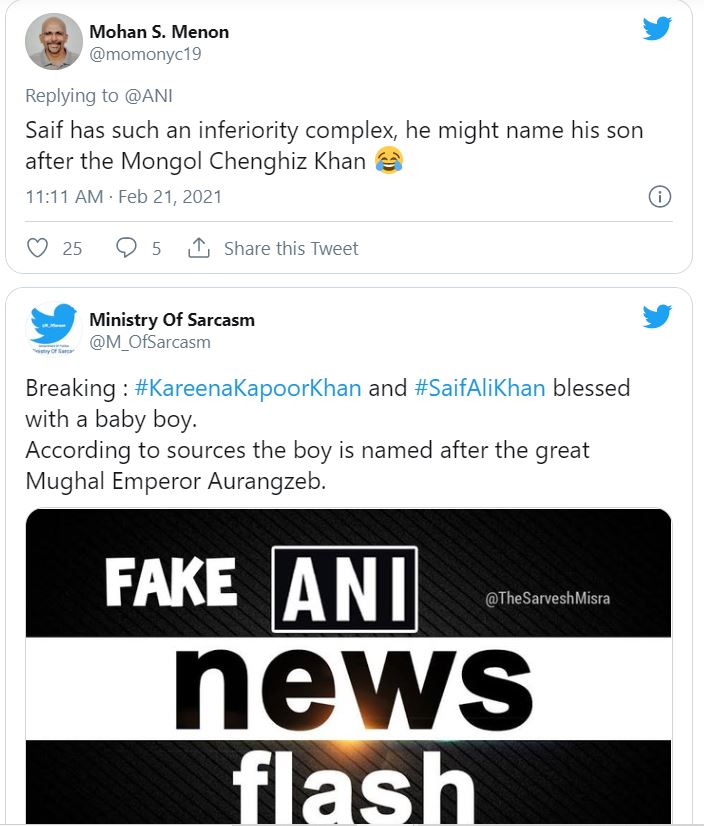Open the #SaifAliKhan hashtag
This screenshot has height=826, width=704.
pyautogui.click(x=480, y=388)
